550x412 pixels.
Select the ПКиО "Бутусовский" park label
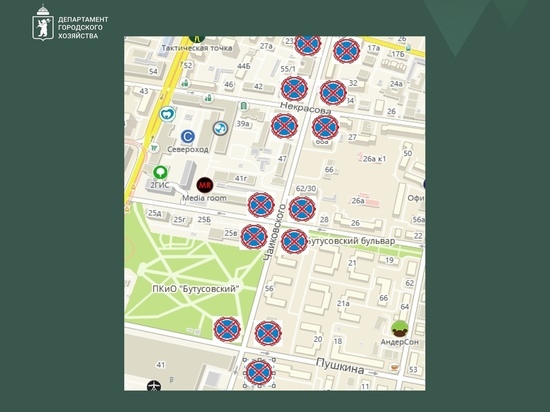[196, 289]
